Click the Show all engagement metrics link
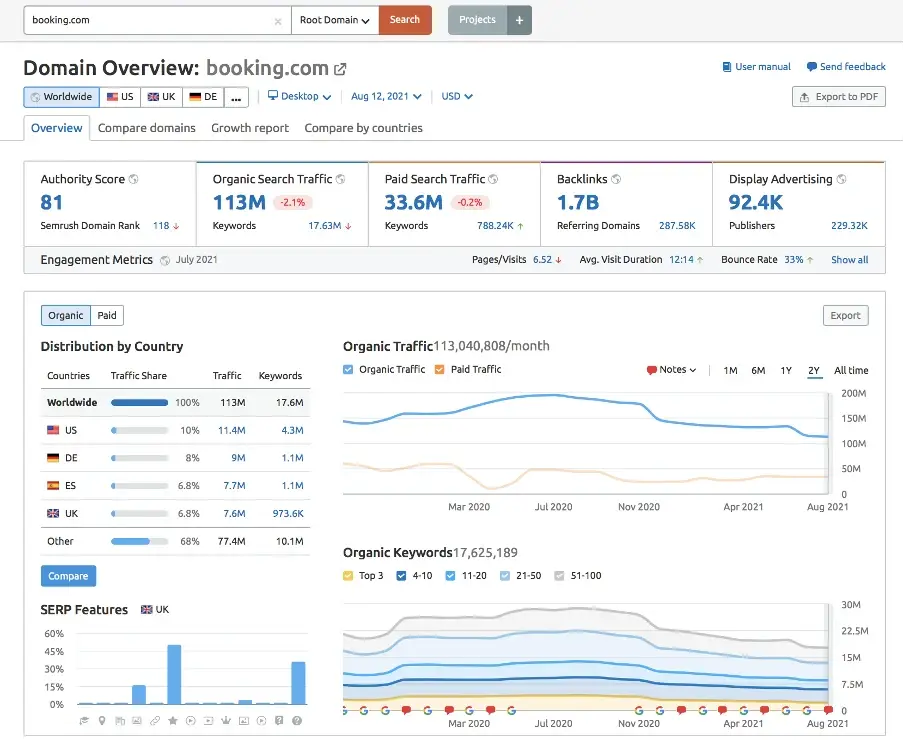The height and width of the screenshot is (752, 904). pos(849,260)
